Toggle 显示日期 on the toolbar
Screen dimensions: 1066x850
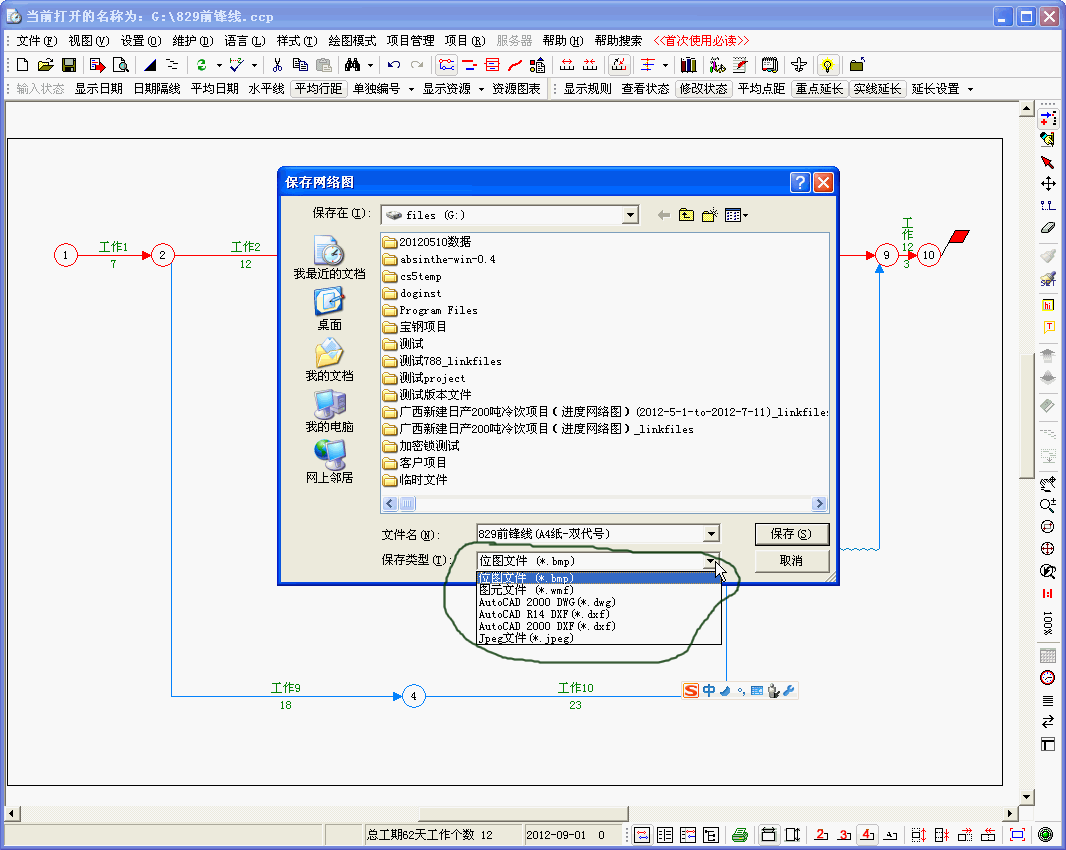point(99,89)
